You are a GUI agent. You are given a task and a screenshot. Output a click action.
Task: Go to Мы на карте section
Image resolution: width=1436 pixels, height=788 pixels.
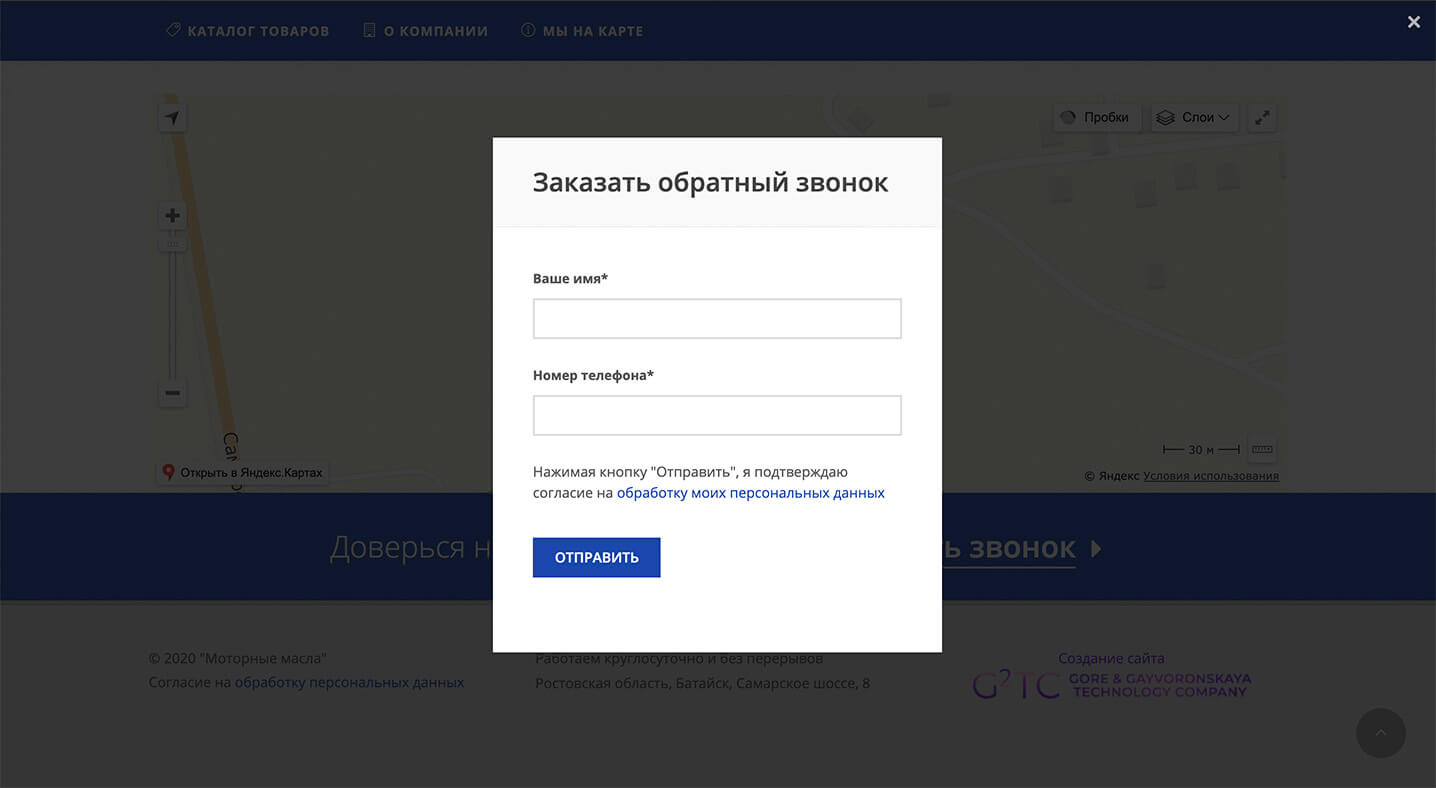pos(582,31)
